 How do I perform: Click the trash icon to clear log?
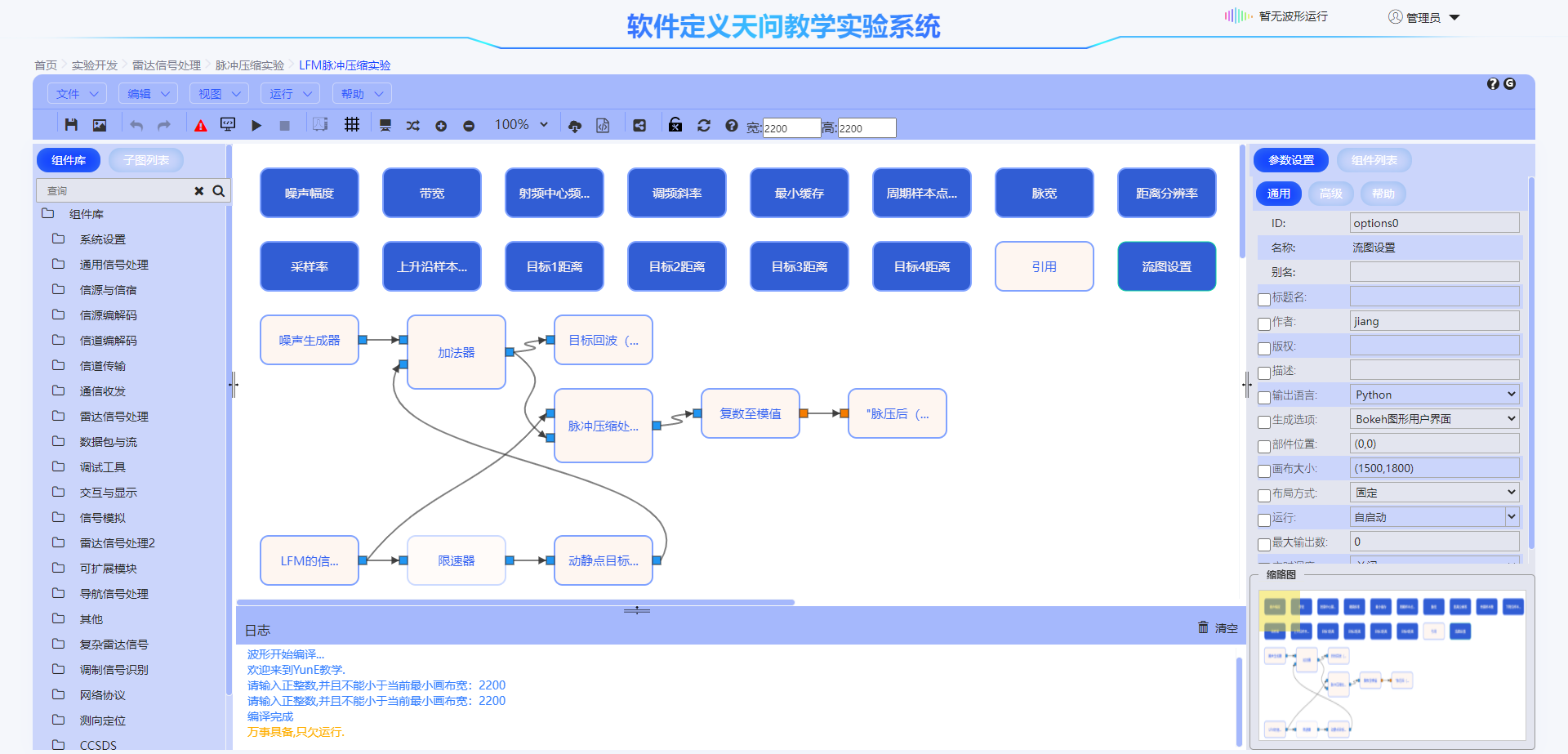coord(1203,627)
